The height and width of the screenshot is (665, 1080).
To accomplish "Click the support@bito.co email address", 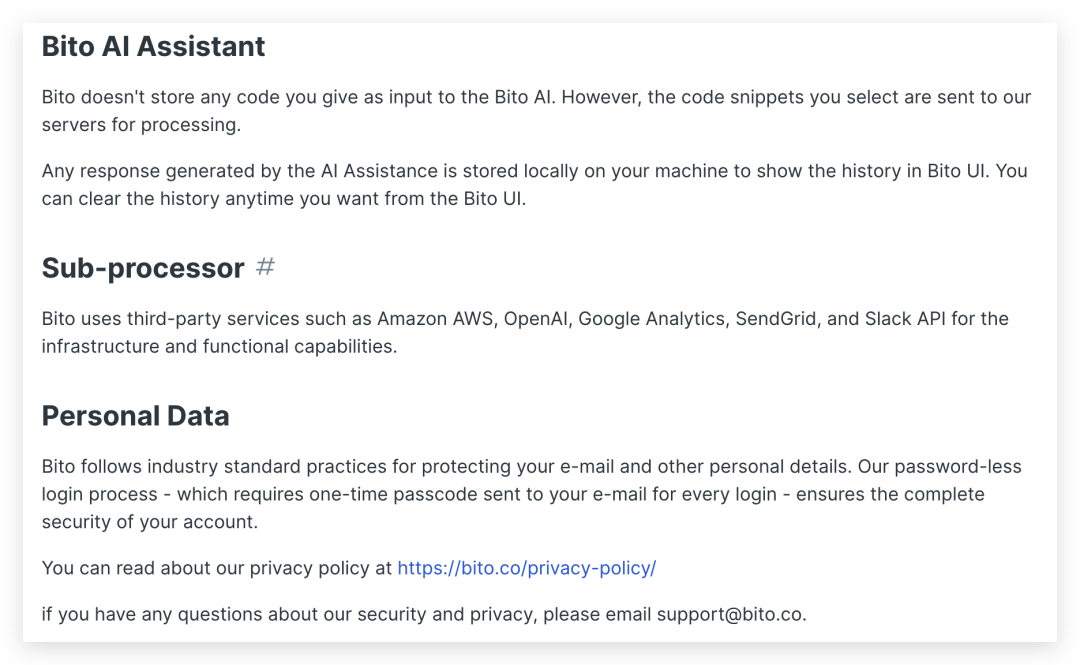I will (x=729, y=614).
